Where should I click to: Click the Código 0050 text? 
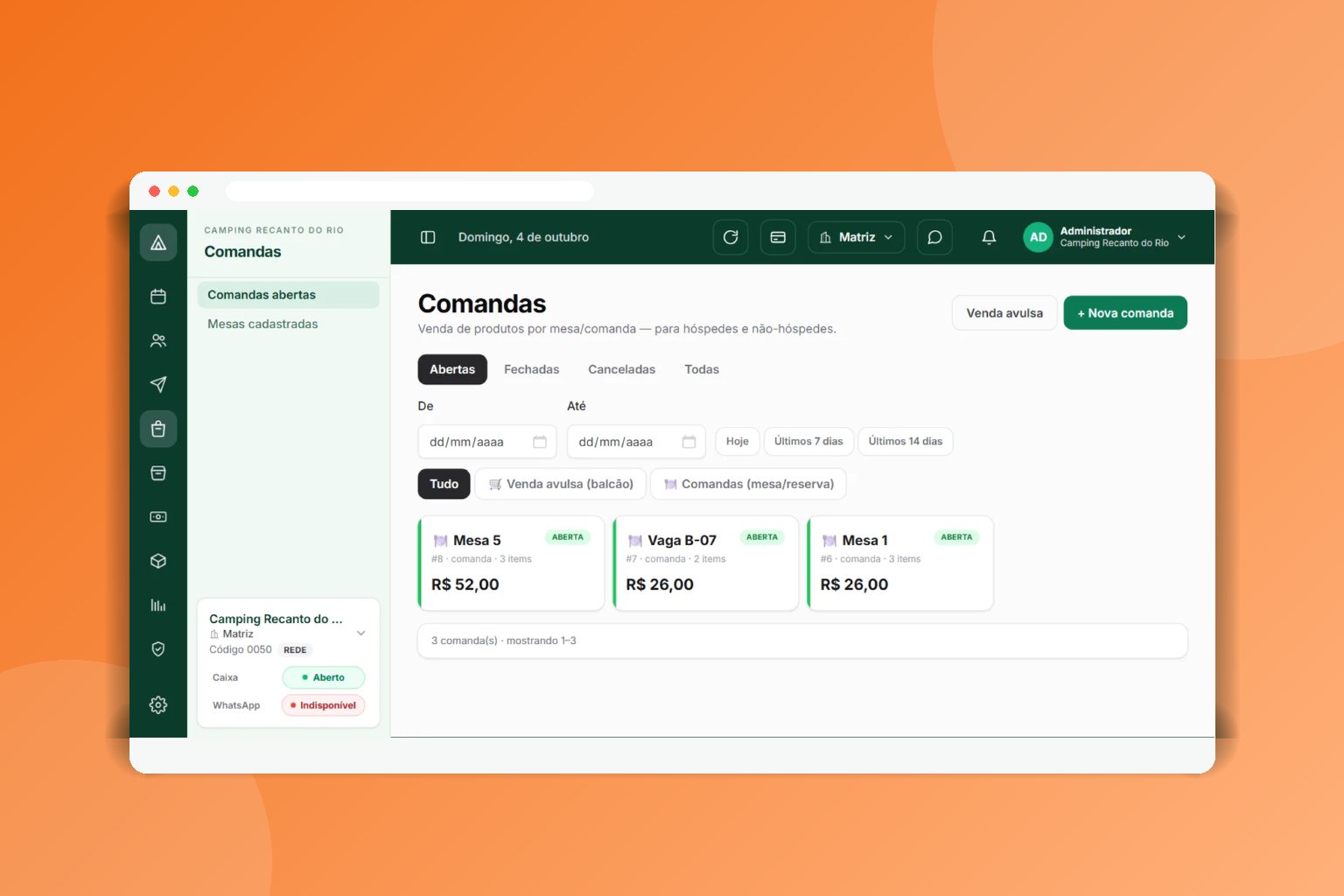(241, 650)
